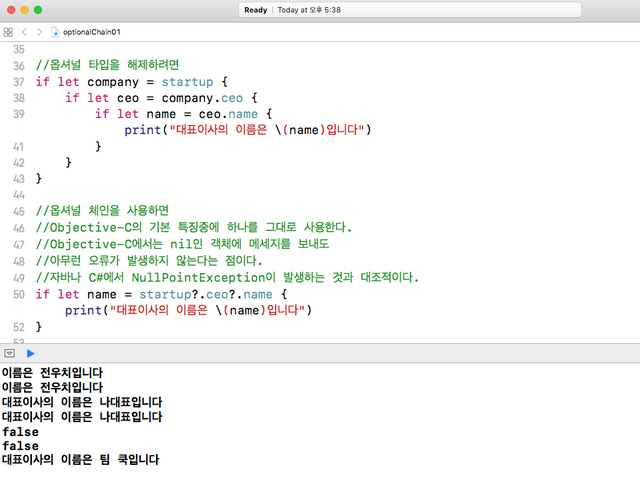
Task: Run the playground with the blue play button
Action: click(31, 353)
